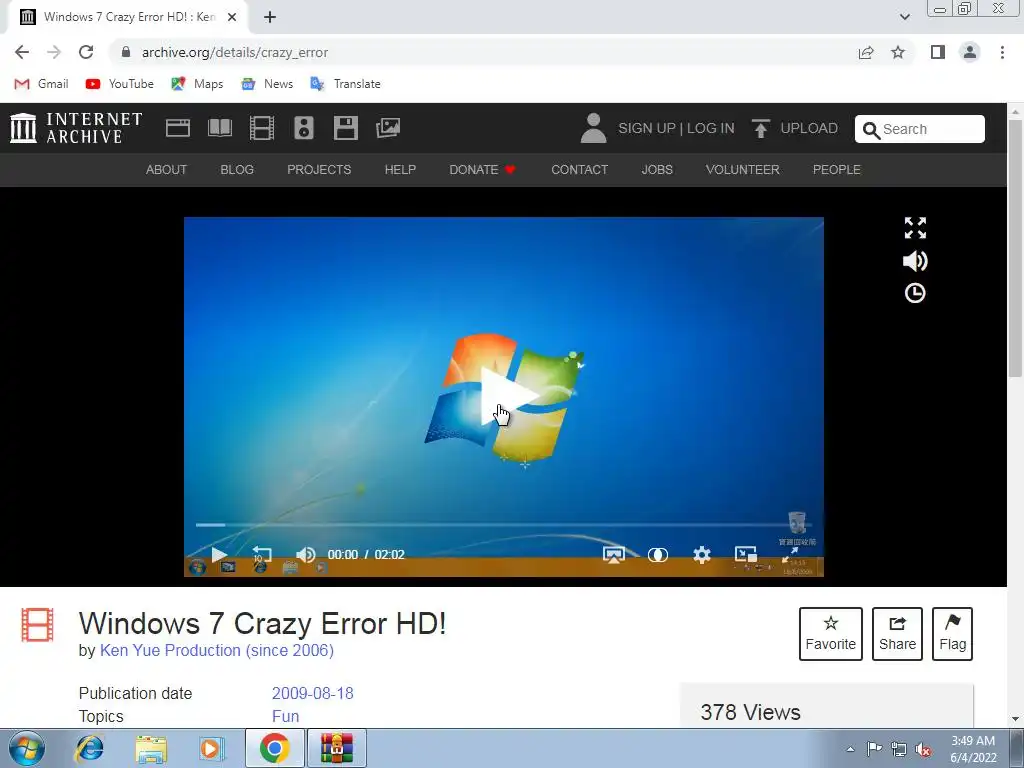Enter fullscreen from the player controls
Screen dimensions: 1024x768
[x=790, y=554]
